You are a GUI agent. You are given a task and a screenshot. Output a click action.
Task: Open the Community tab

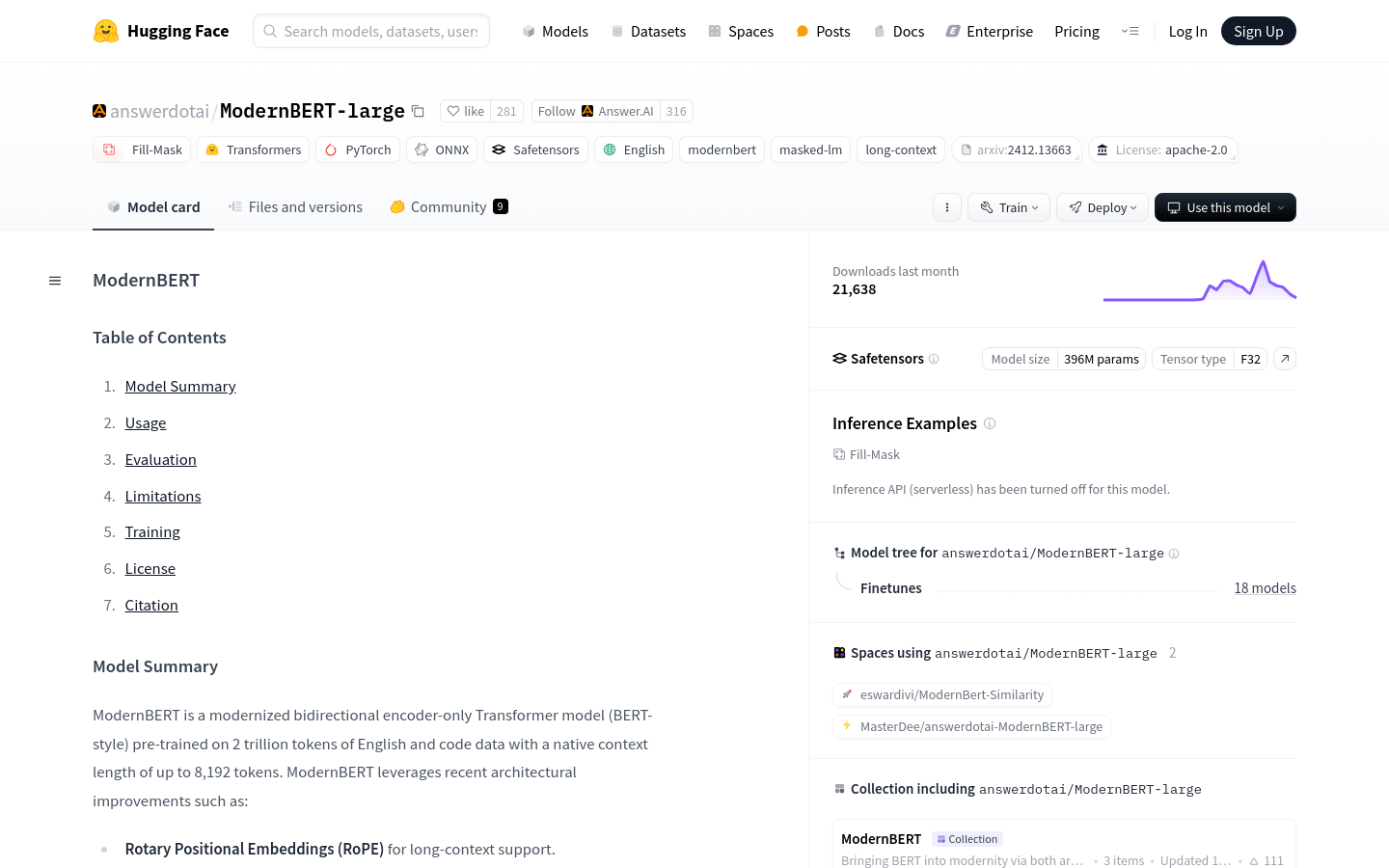point(449,207)
